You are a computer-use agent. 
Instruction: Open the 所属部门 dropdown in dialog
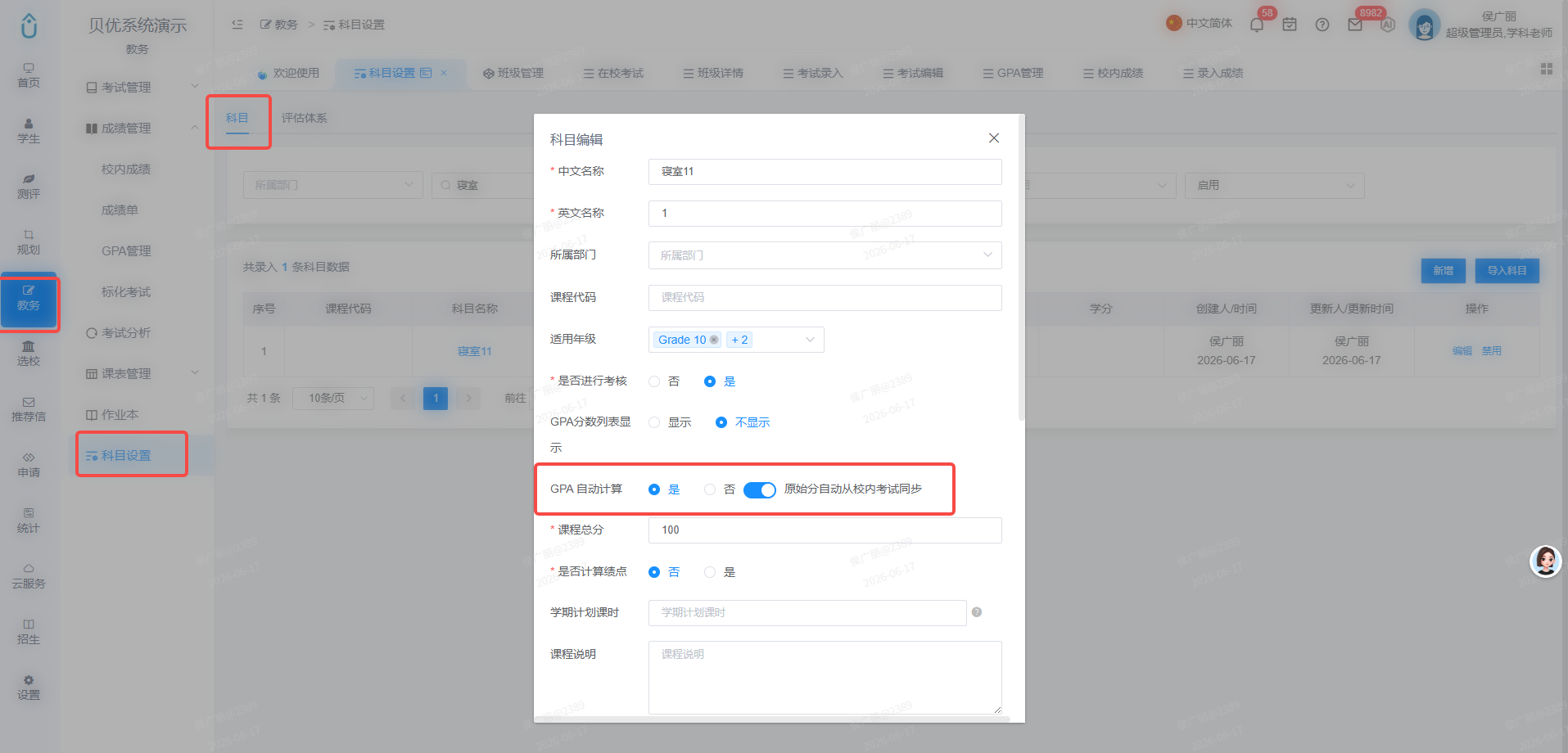pos(825,255)
